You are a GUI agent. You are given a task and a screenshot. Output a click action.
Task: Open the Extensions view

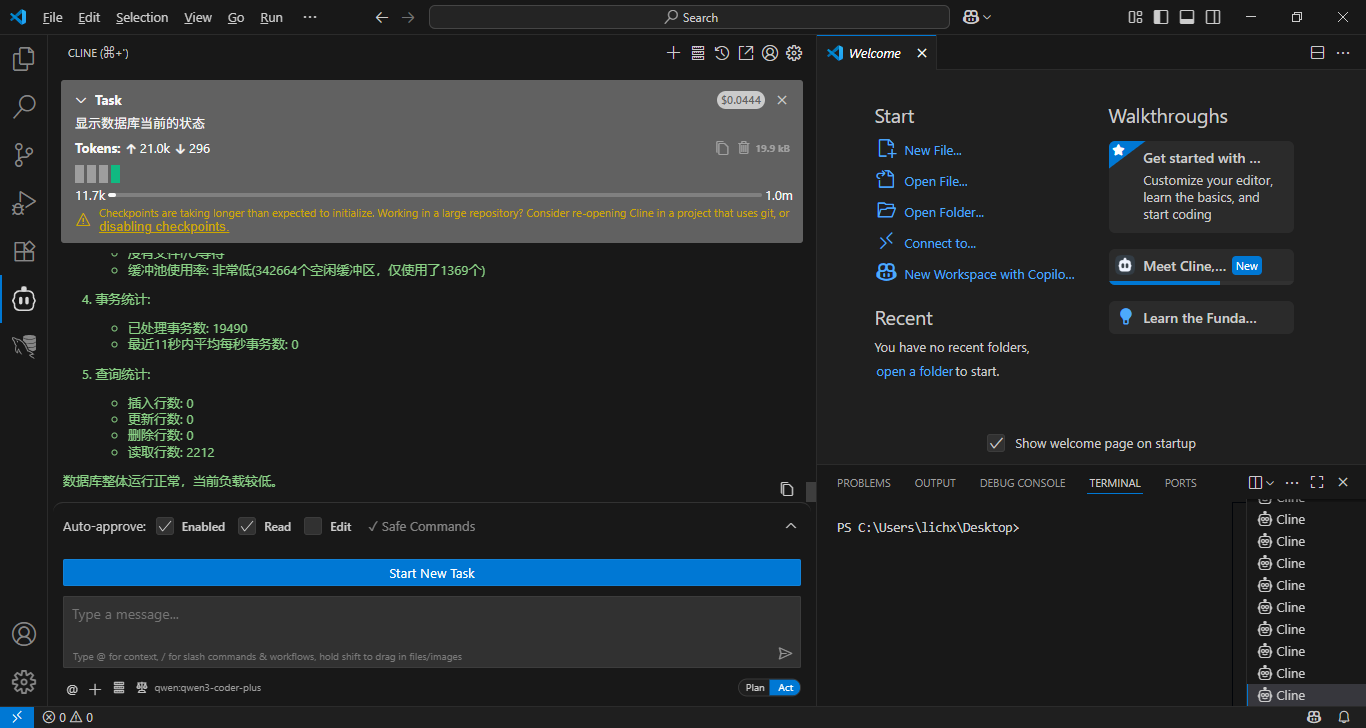pos(24,251)
